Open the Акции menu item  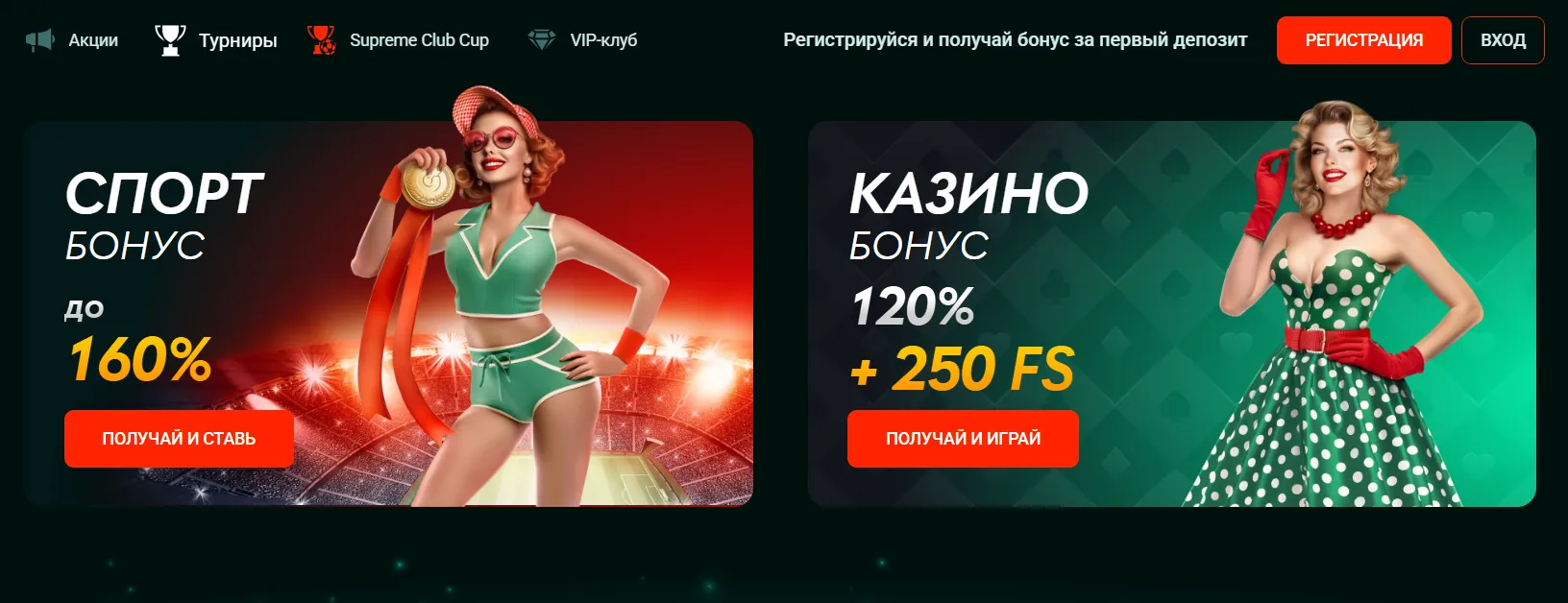(93, 40)
